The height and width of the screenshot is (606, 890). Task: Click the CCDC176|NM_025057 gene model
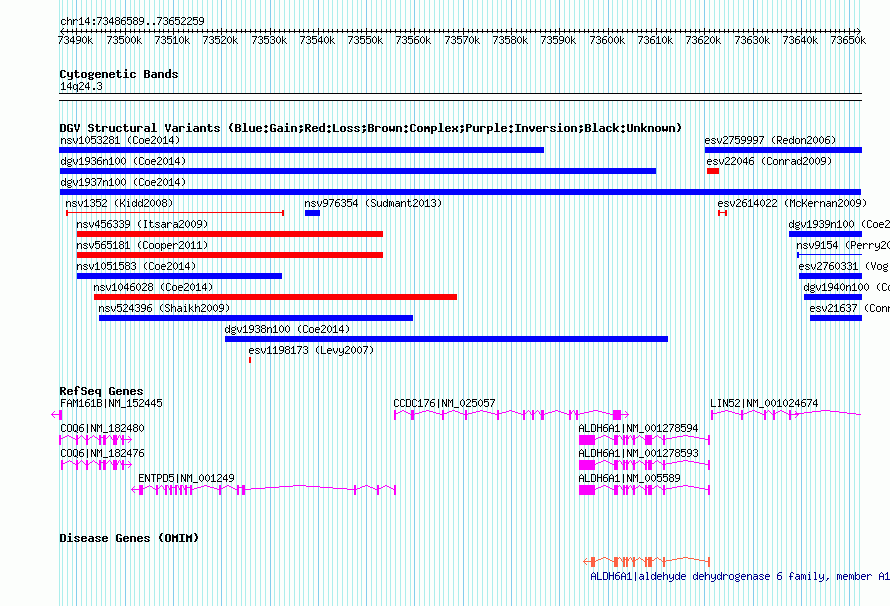pyautogui.click(x=511, y=415)
